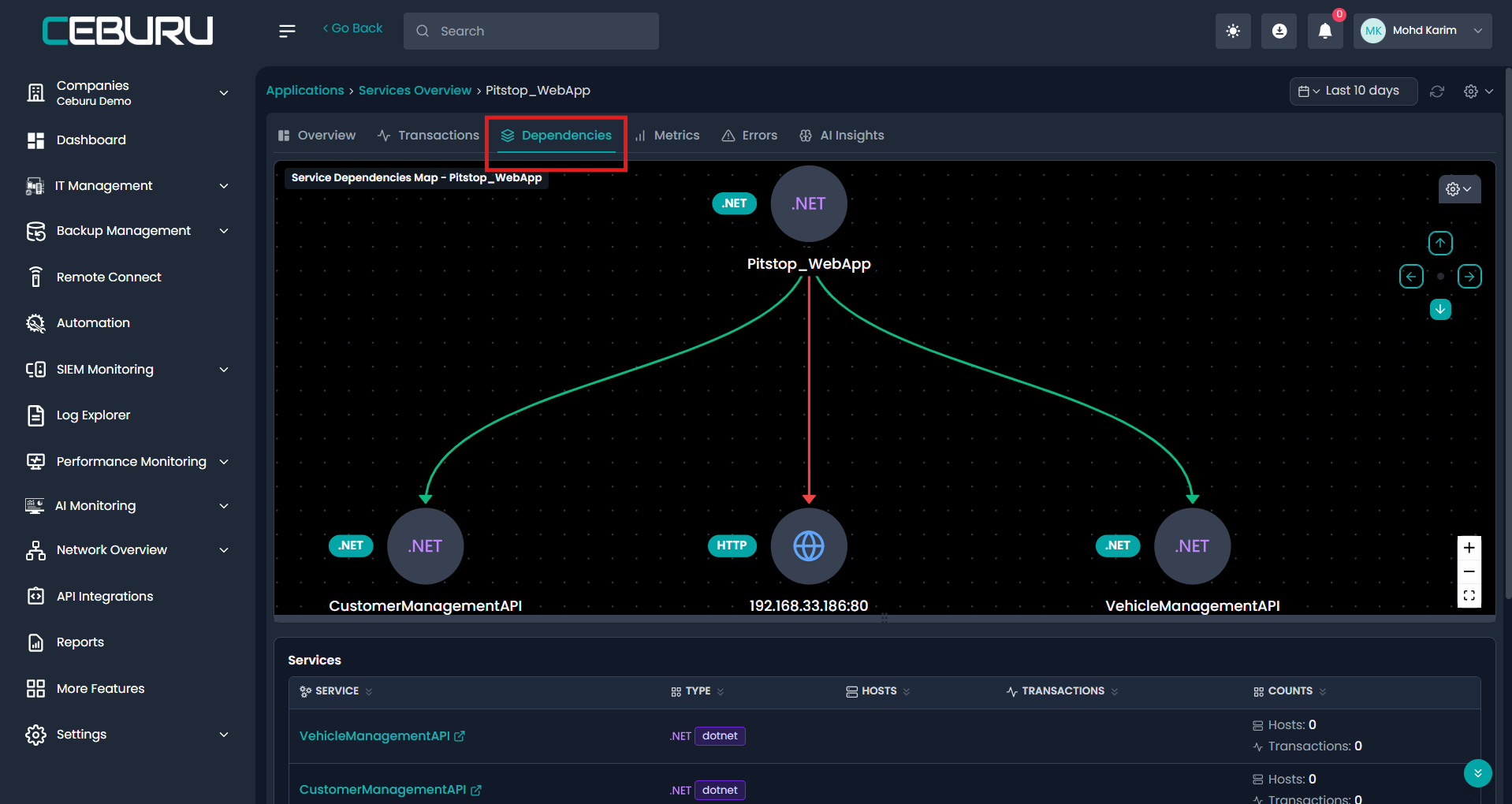Click the Remote Connect sidebar icon
This screenshot has height=804, width=1512.
tap(35, 277)
